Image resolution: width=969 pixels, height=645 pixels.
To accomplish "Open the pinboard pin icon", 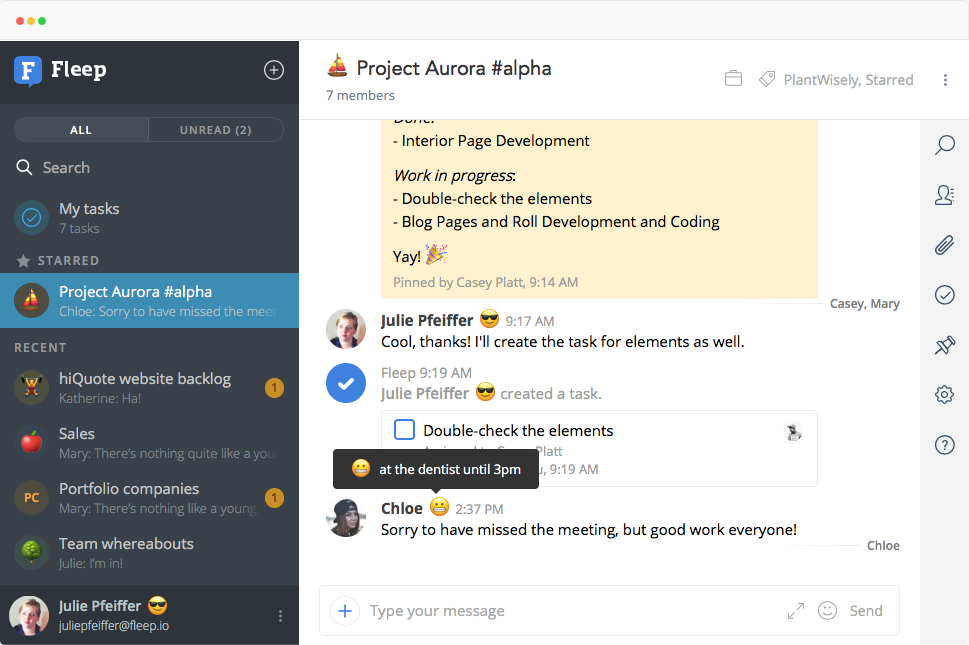I will click(x=944, y=345).
